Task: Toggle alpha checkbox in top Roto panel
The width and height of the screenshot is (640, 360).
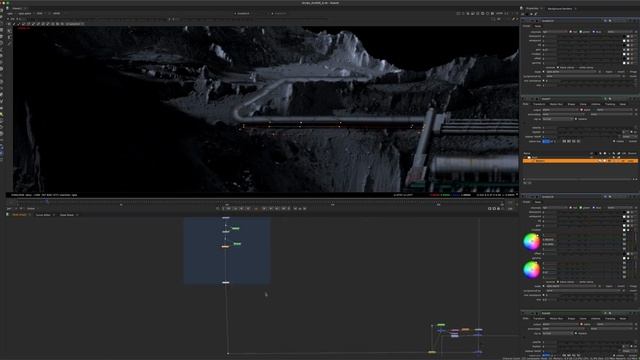Action: pos(582,110)
